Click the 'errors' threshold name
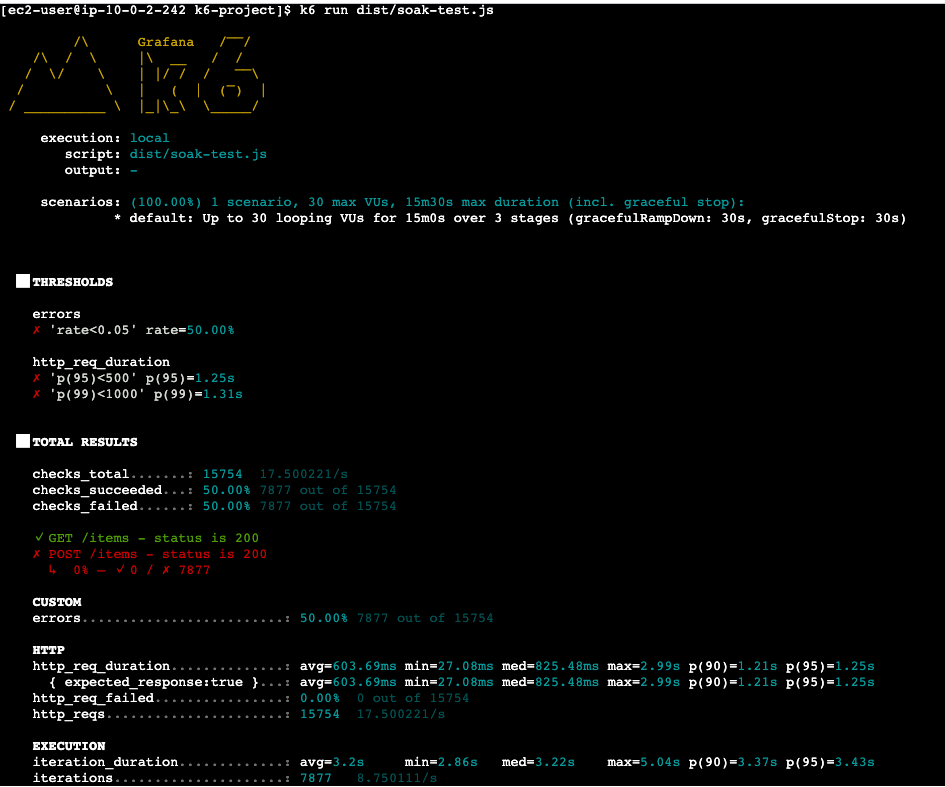This screenshot has height=787, width=945. (57, 314)
